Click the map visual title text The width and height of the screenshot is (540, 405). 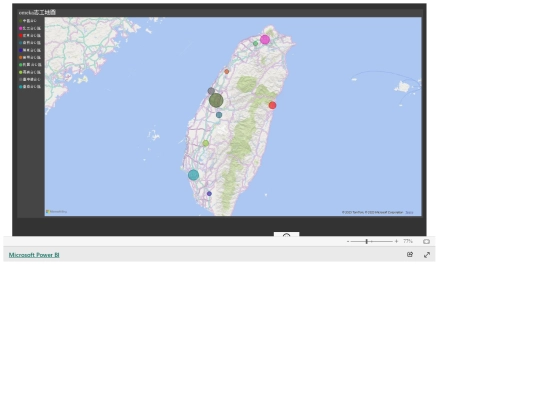pos(37,12)
